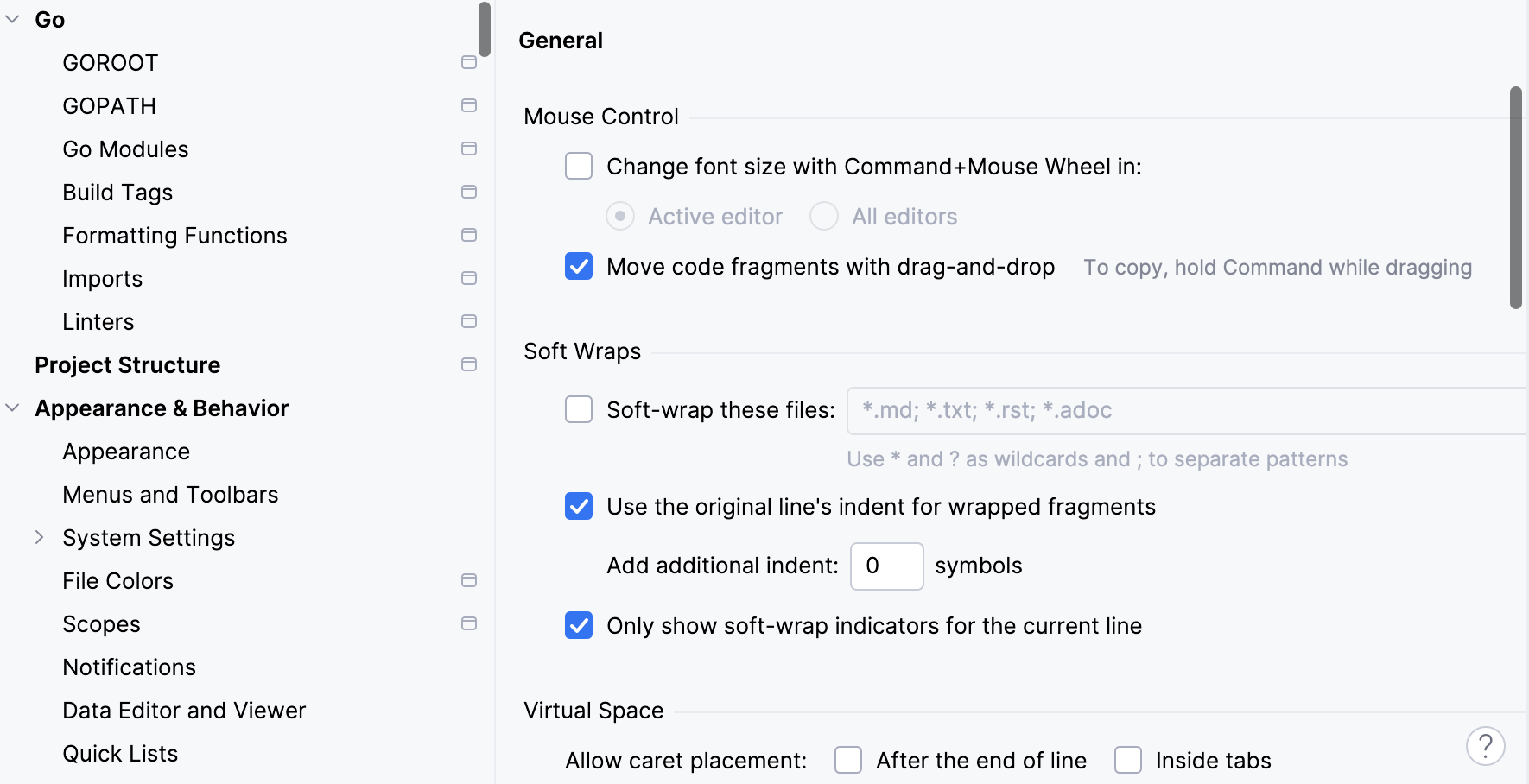
Task: Collapse the Go section
Action: 12,19
